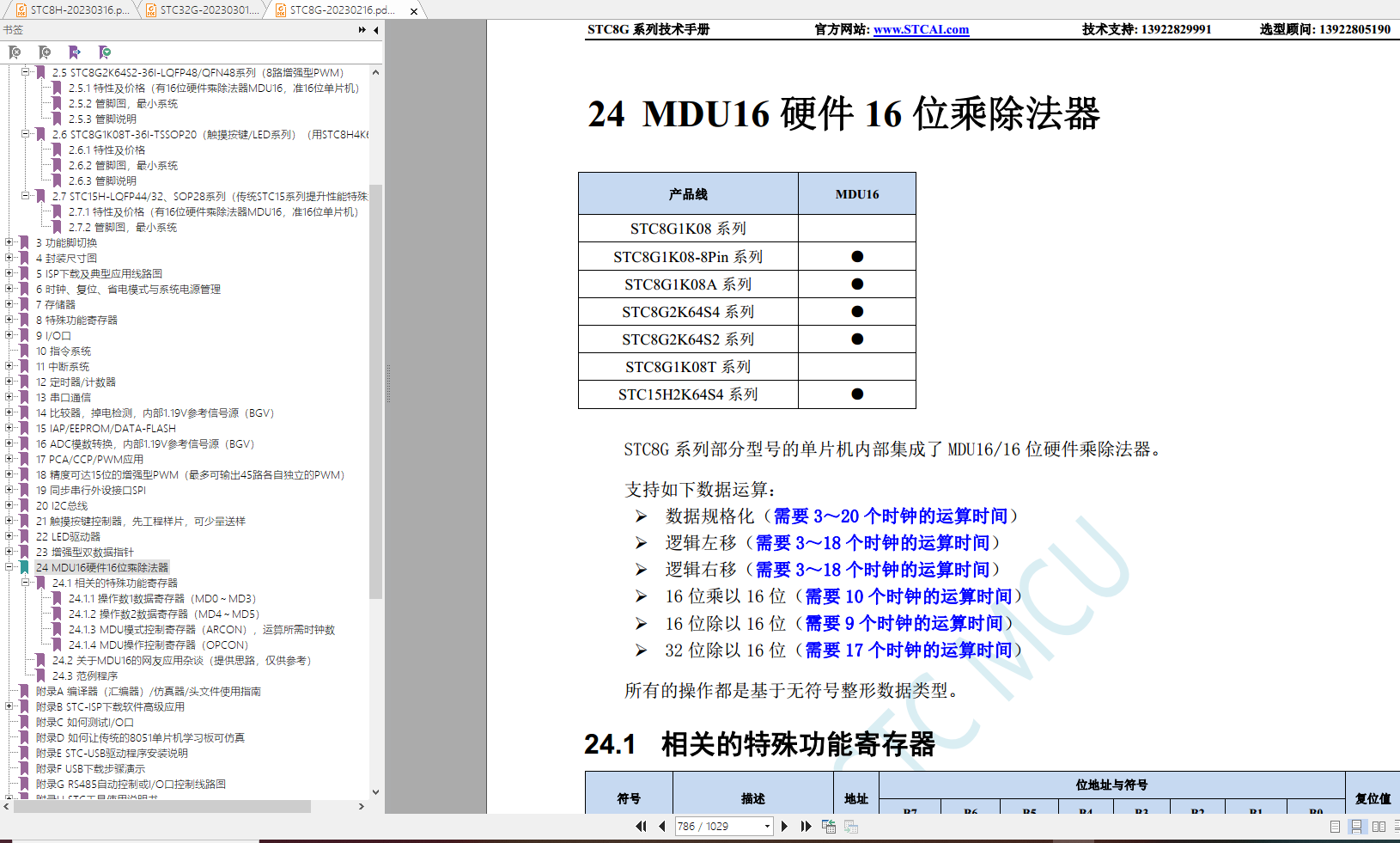
Task: Click the bookmark panel scroll-right arrow
Action: coord(361,806)
